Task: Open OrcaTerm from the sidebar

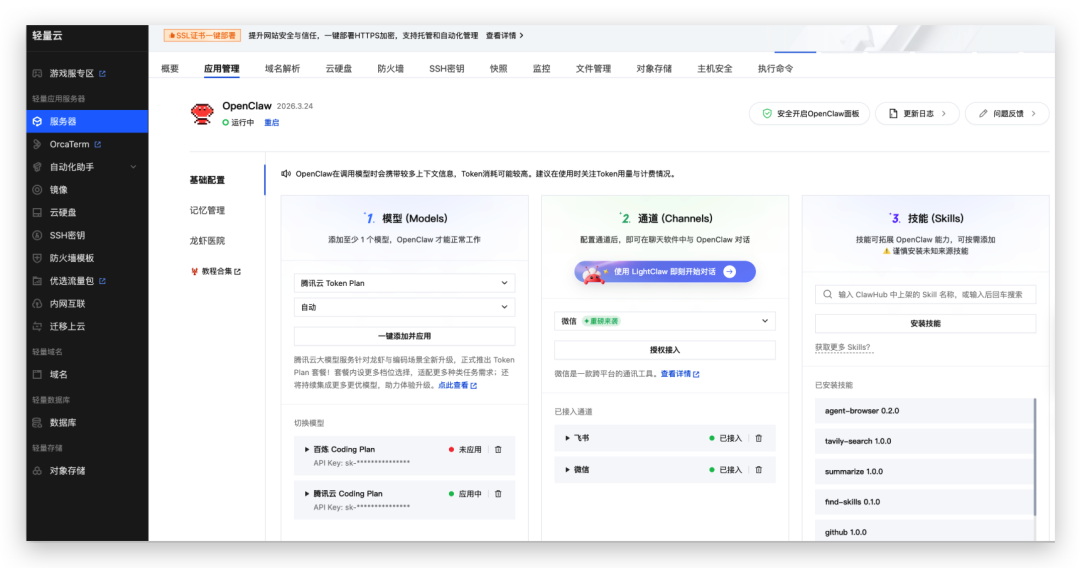Action: pos(69,145)
